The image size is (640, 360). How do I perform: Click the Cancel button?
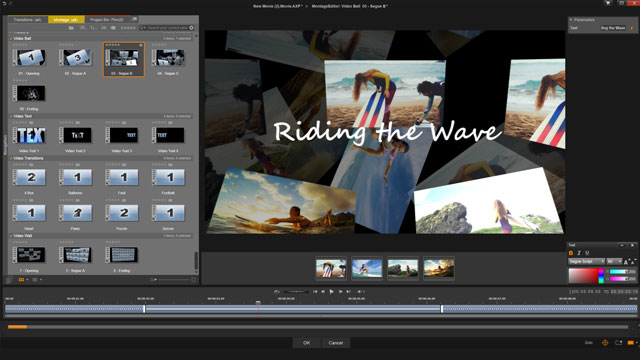coord(336,343)
